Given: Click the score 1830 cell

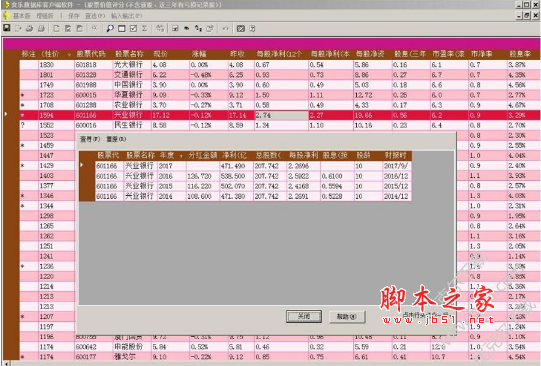Looking at the screenshot, I should (x=56, y=65).
